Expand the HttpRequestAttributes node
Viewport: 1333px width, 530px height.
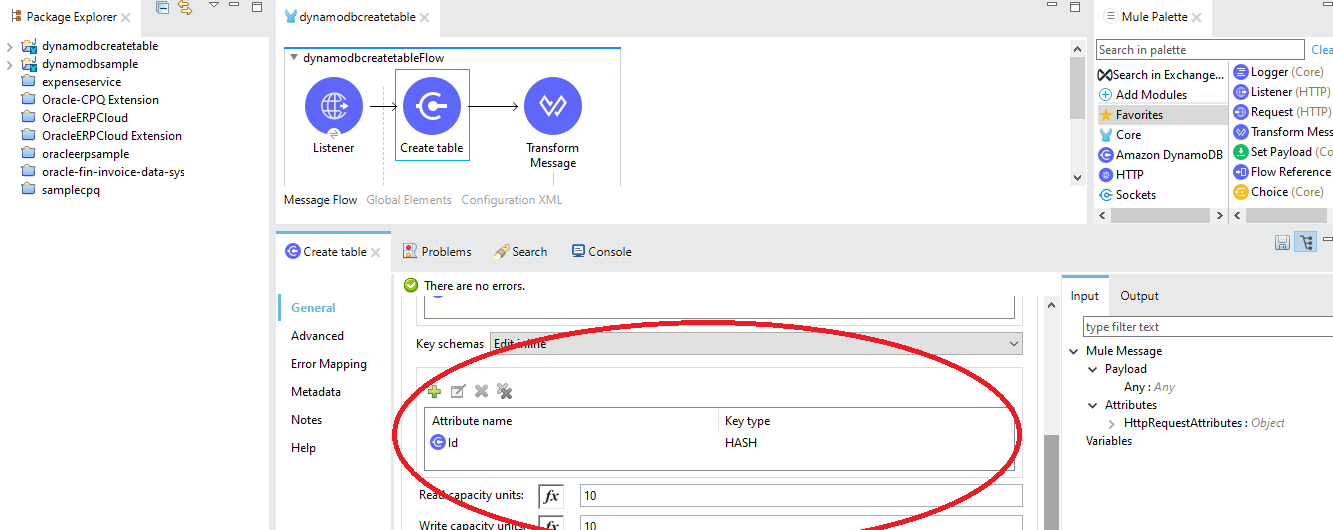click(x=1113, y=423)
